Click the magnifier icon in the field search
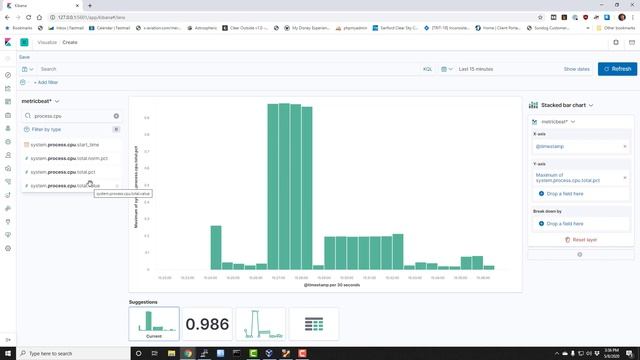The width and height of the screenshot is (640, 360). (28, 116)
